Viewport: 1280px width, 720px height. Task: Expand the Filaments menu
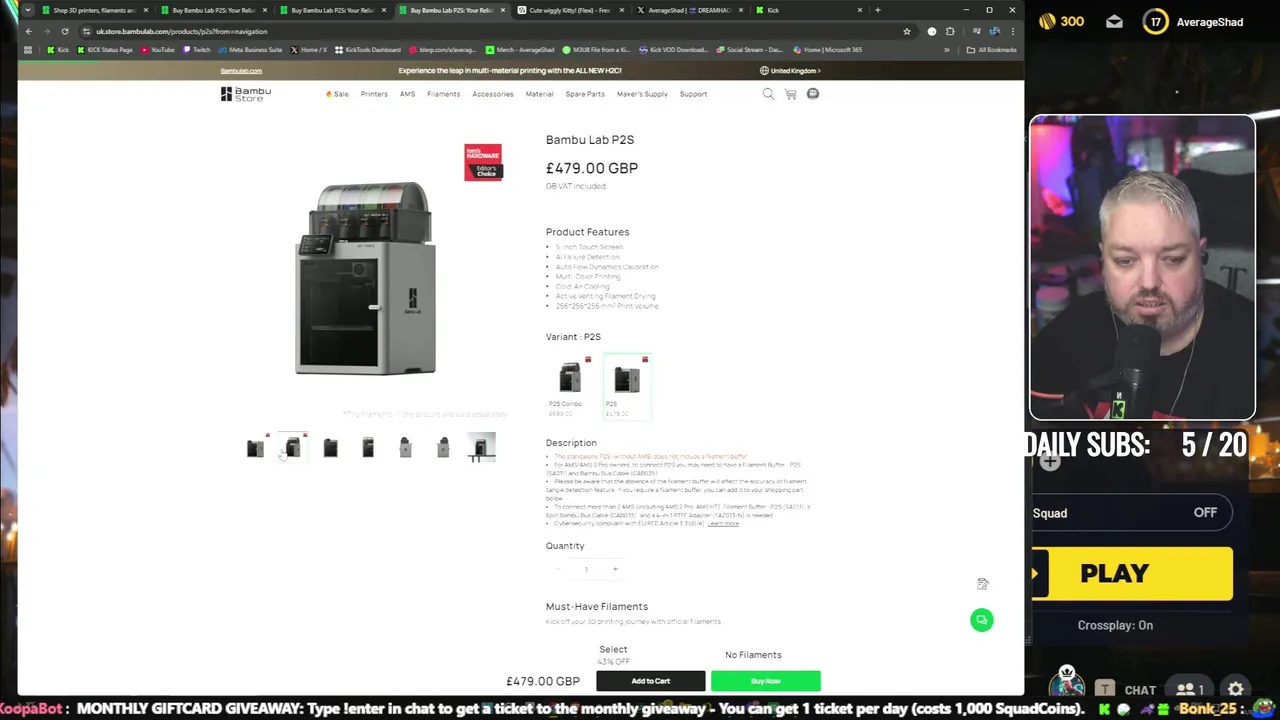point(443,94)
